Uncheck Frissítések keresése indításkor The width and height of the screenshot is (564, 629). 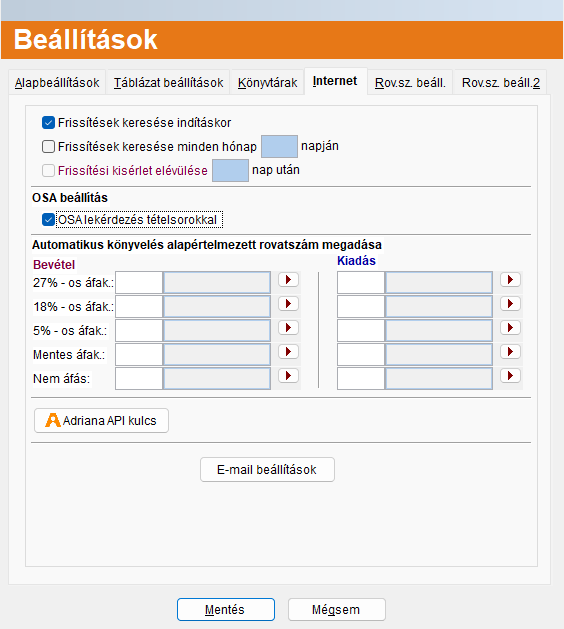click(x=49, y=123)
